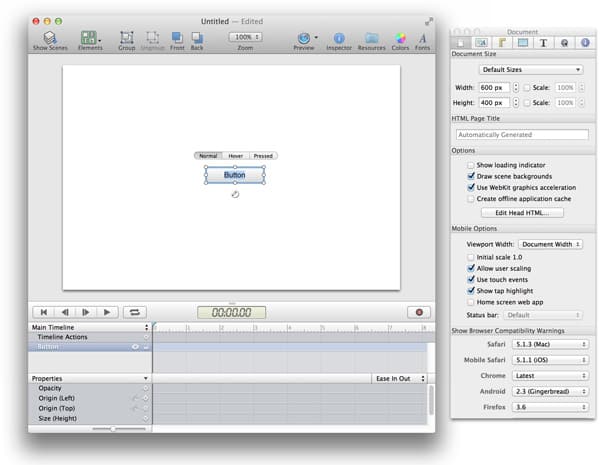The width and height of the screenshot is (600, 465).
Task: Click the timeline zoom slider
Action: (112, 428)
